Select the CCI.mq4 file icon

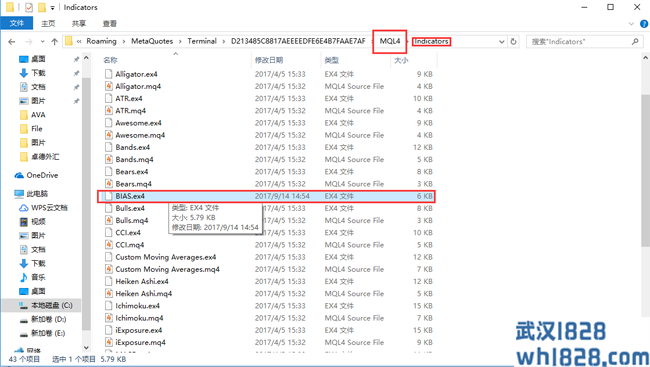(108, 245)
